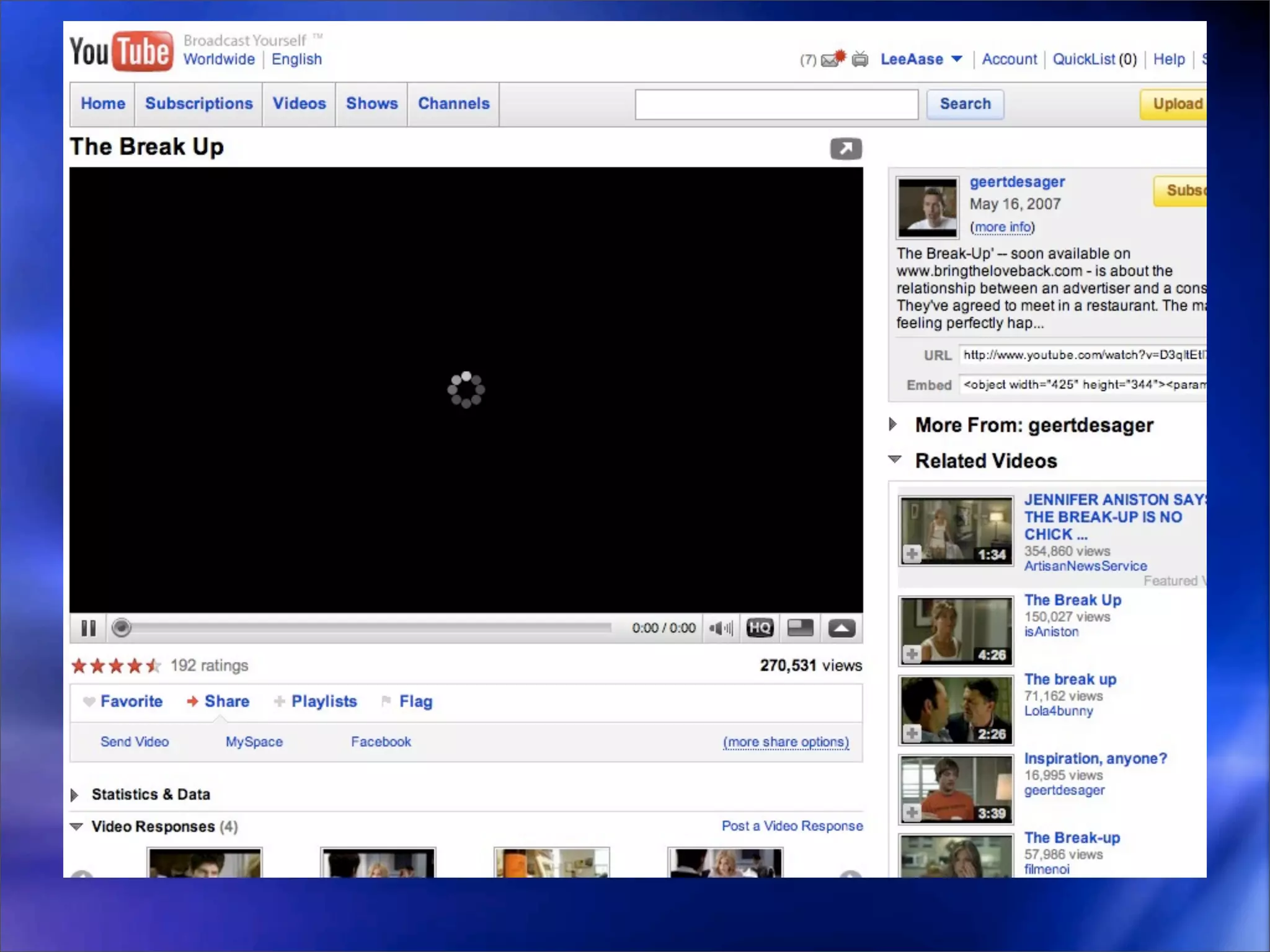The image size is (1270, 952).
Task: Add video to Favorite
Action: 131,702
